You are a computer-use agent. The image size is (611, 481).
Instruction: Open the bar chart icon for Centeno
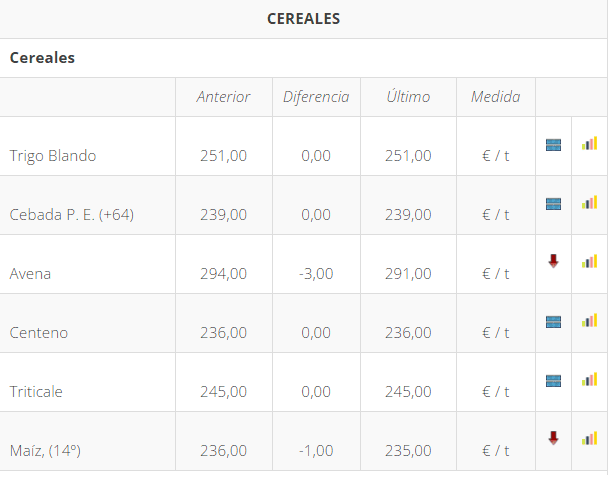[590, 320]
